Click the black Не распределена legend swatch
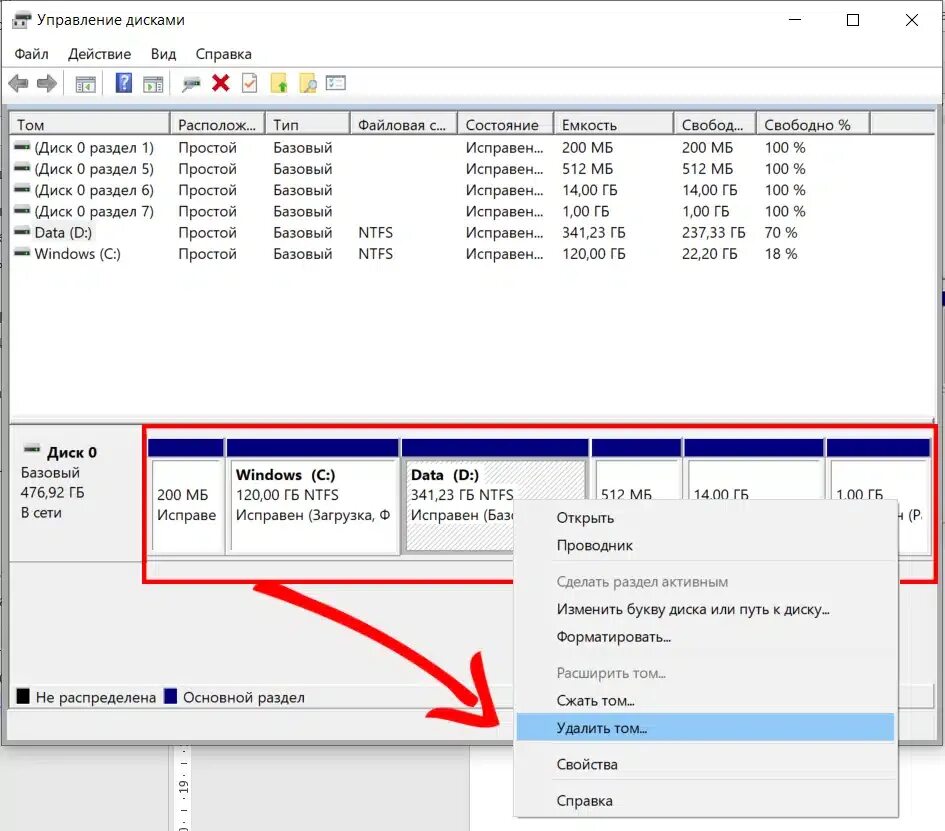Viewport: 945px width, 831px height. coord(23,697)
